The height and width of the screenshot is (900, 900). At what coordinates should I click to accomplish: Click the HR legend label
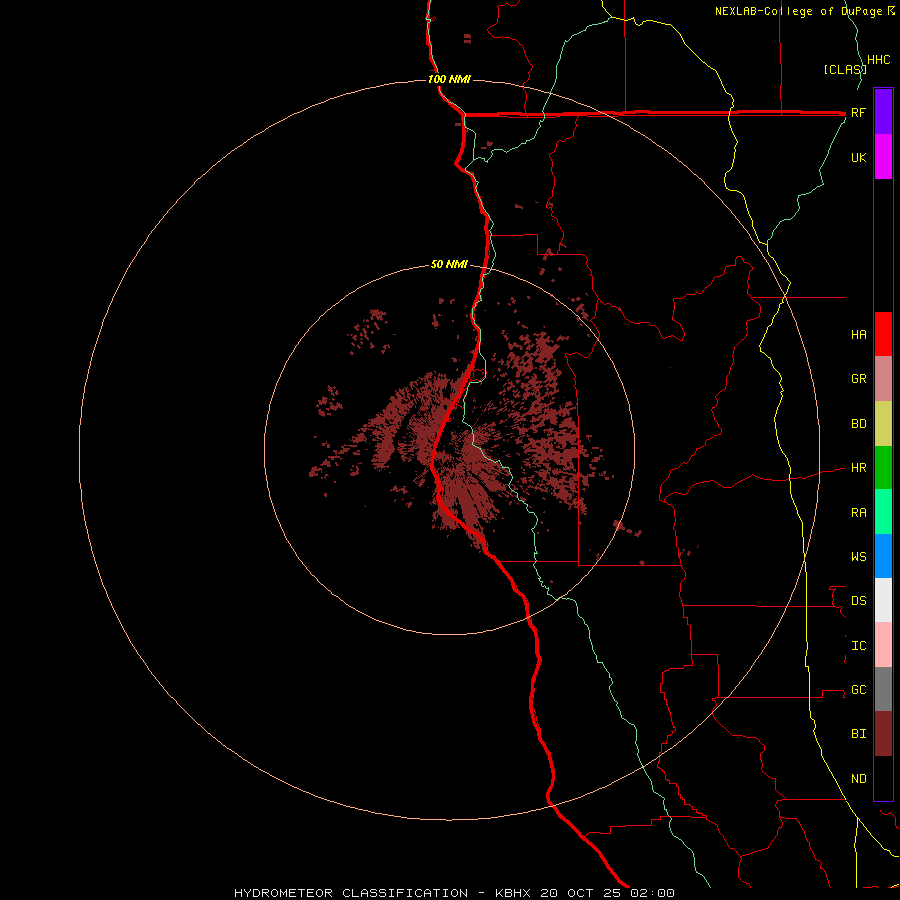(859, 468)
